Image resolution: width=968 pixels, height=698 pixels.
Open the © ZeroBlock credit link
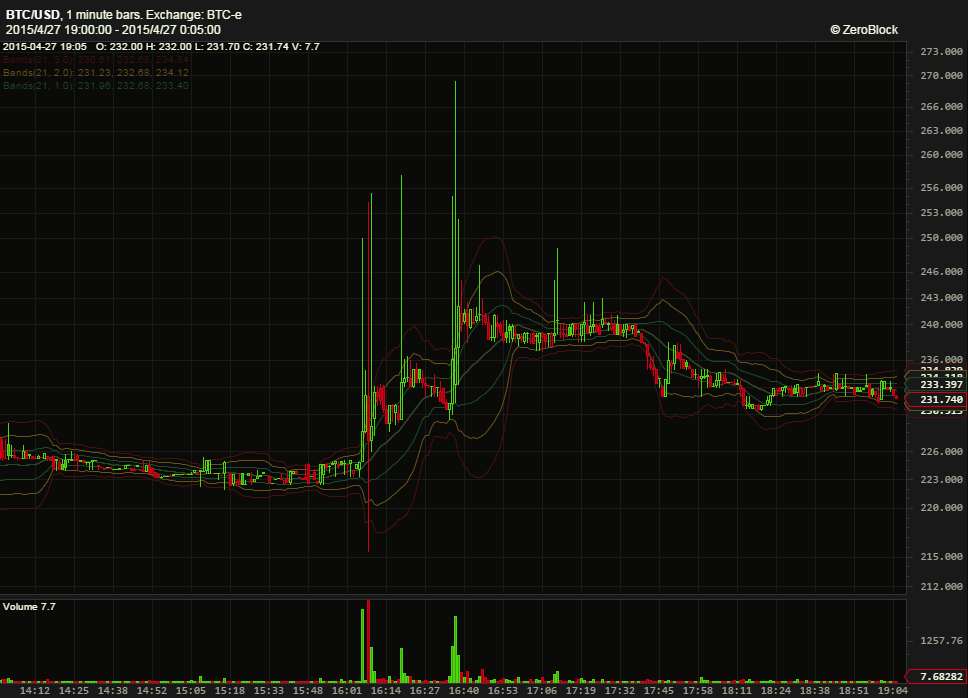[x=864, y=30]
